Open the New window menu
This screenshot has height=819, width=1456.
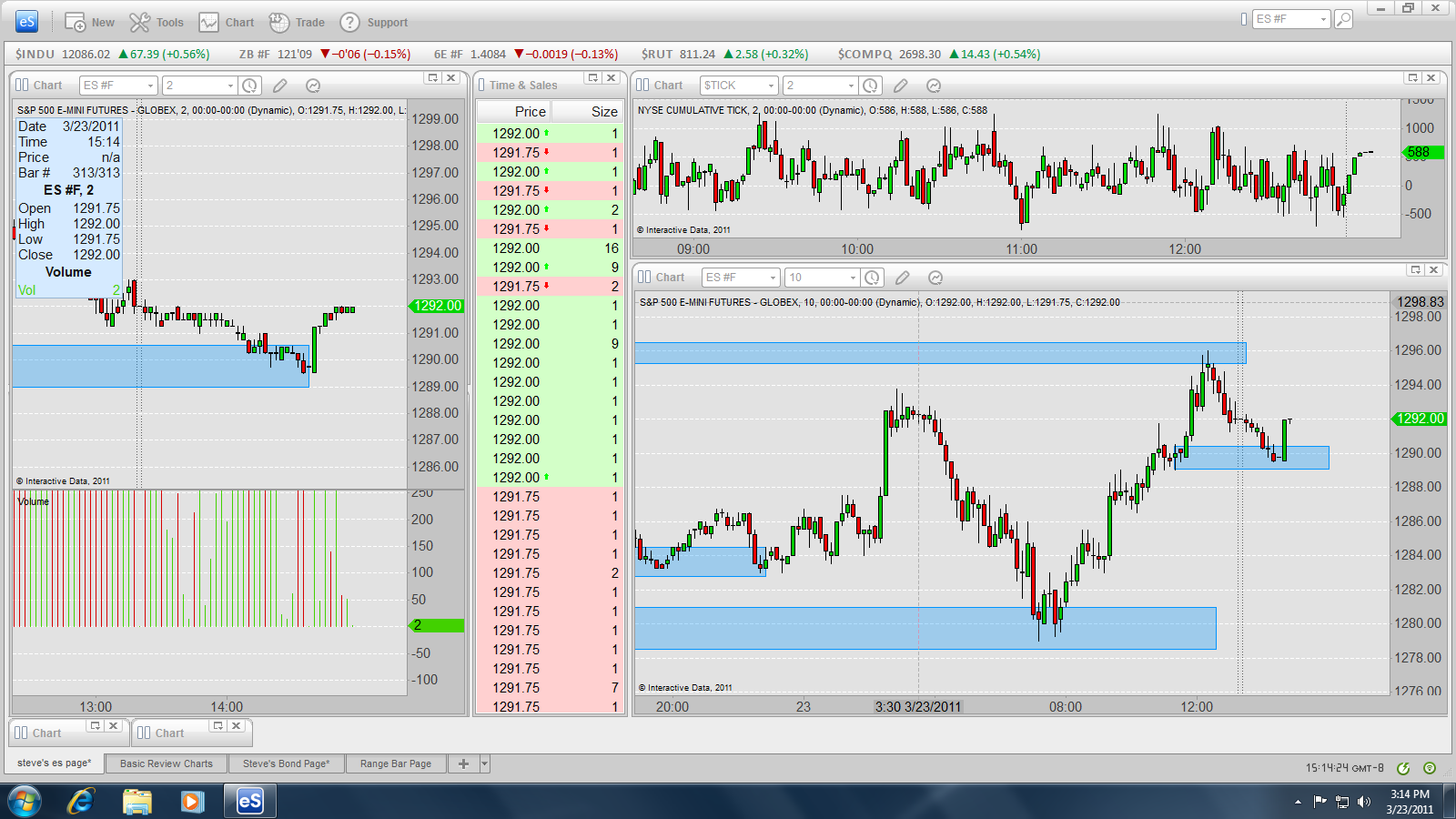click(89, 22)
